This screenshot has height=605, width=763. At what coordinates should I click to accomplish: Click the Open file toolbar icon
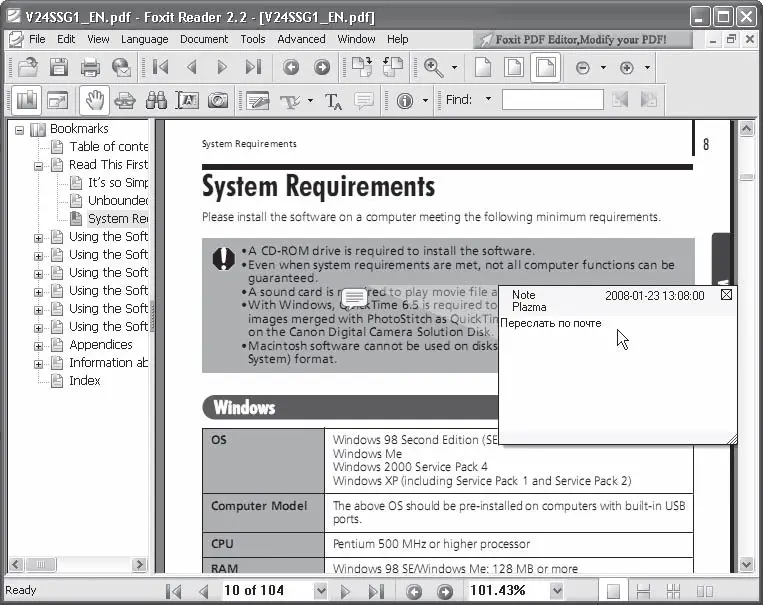pyautogui.click(x=28, y=68)
